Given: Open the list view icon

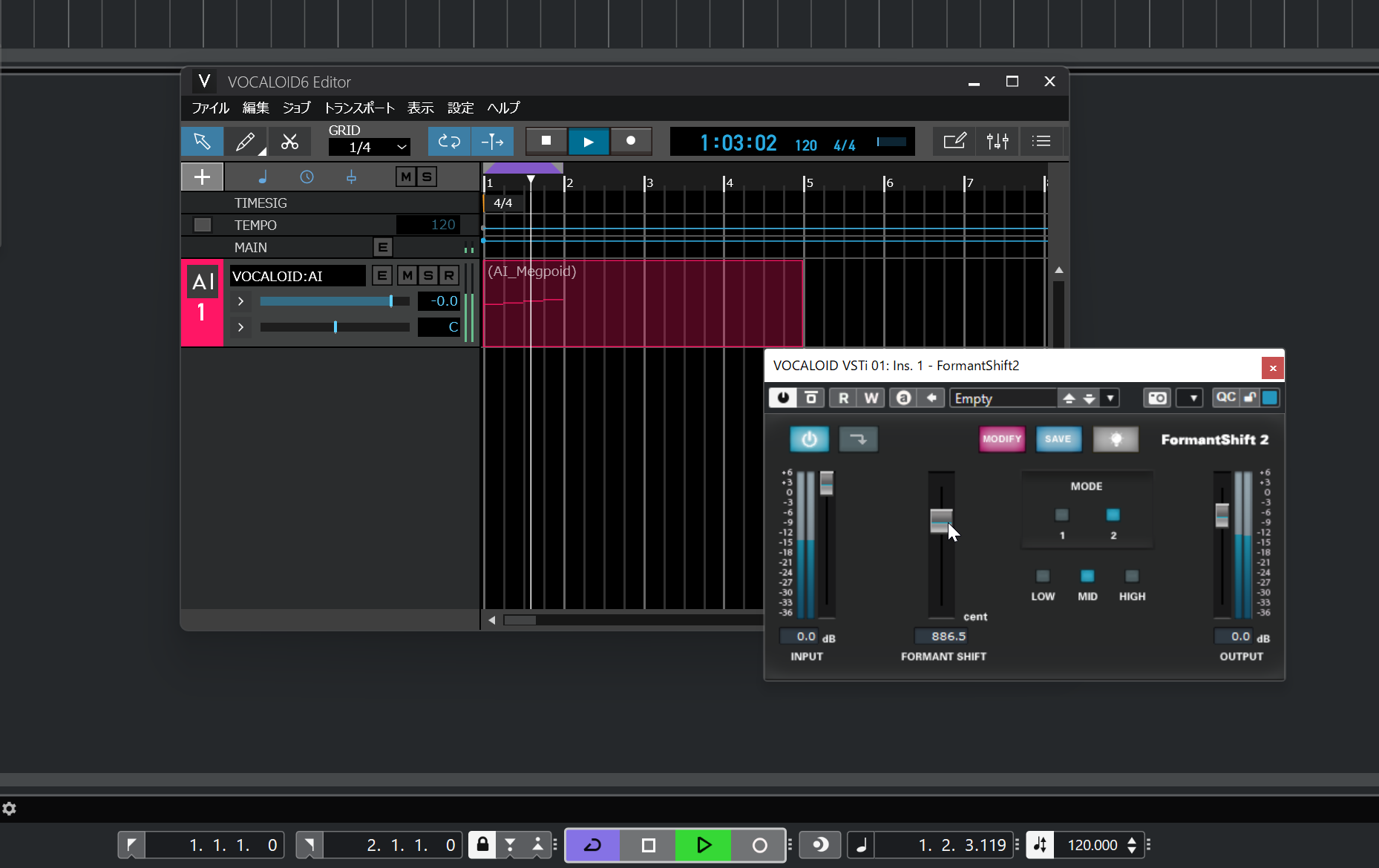Looking at the screenshot, I should pyautogui.click(x=1041, y=141).
